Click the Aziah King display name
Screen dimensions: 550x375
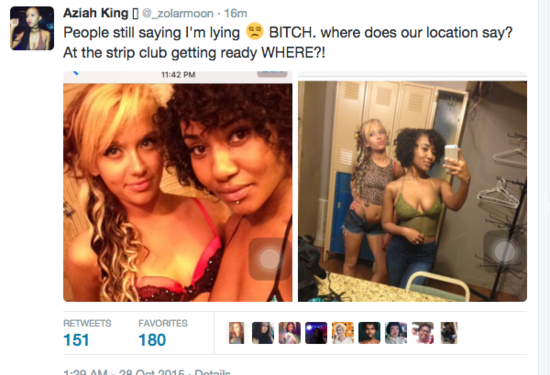[x=95, y=13]
